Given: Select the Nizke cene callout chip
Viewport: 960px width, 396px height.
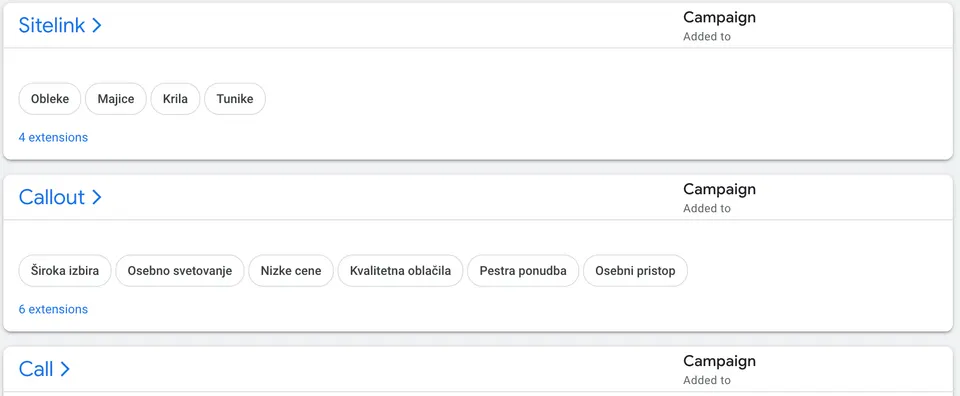Looking at the screenshot, I should coord(291,271).
